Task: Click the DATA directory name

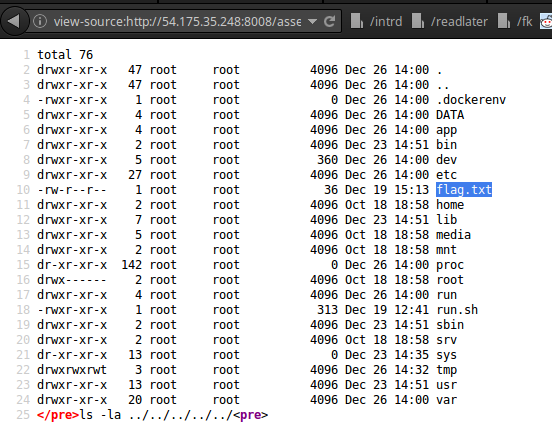Action: pyautogui.click(x=450, y=115)
